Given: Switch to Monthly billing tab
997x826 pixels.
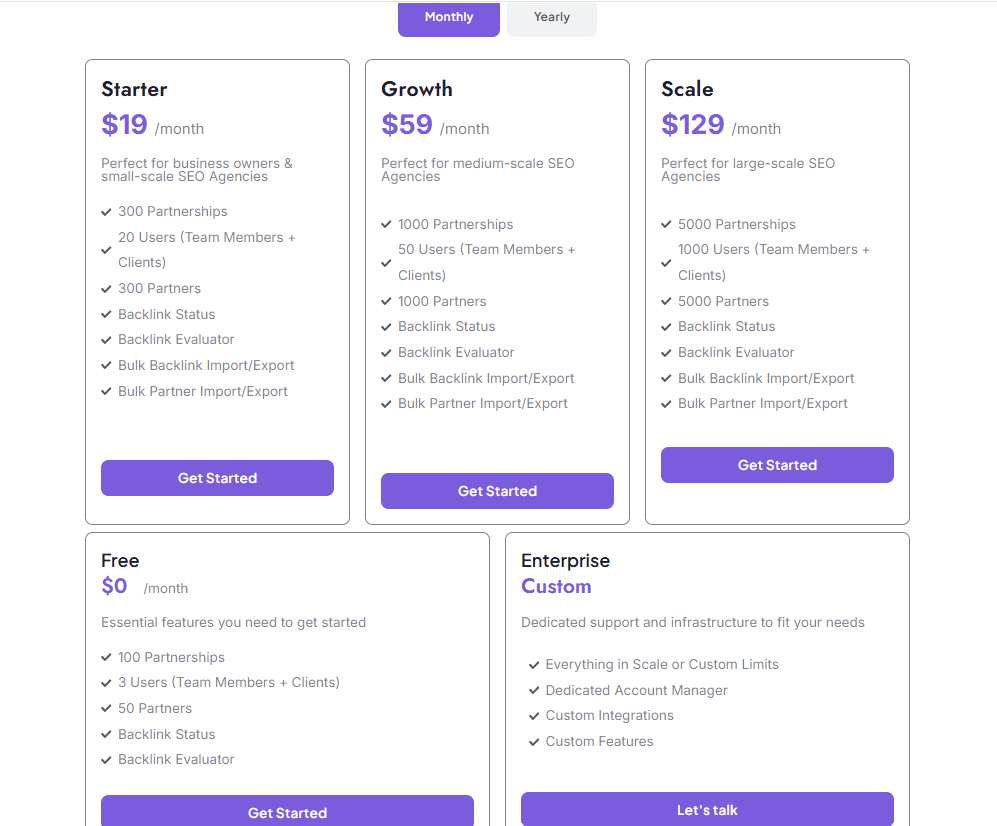Looking at the screenshot, I should point(448,18).
